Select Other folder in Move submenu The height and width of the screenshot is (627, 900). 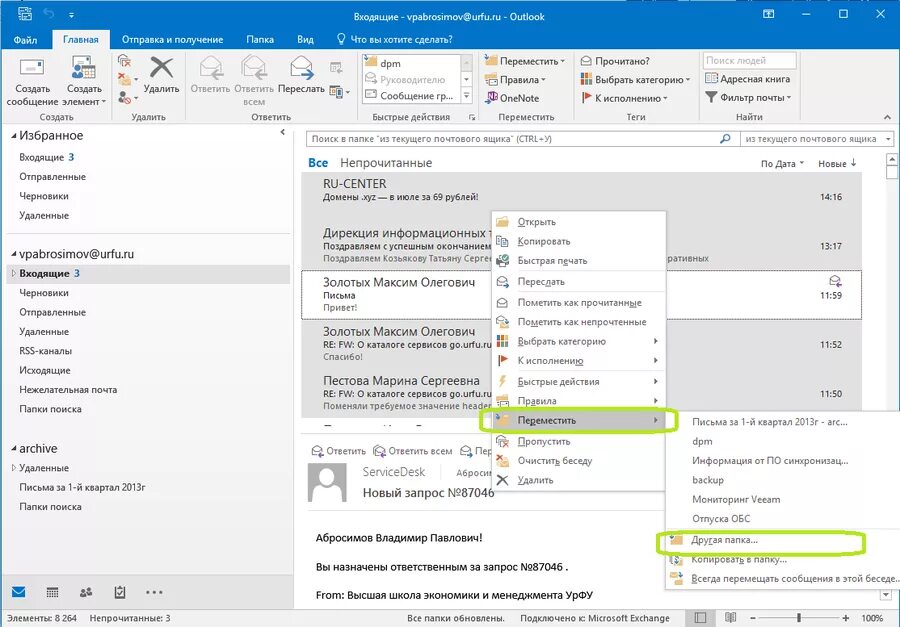pos(783,540)
